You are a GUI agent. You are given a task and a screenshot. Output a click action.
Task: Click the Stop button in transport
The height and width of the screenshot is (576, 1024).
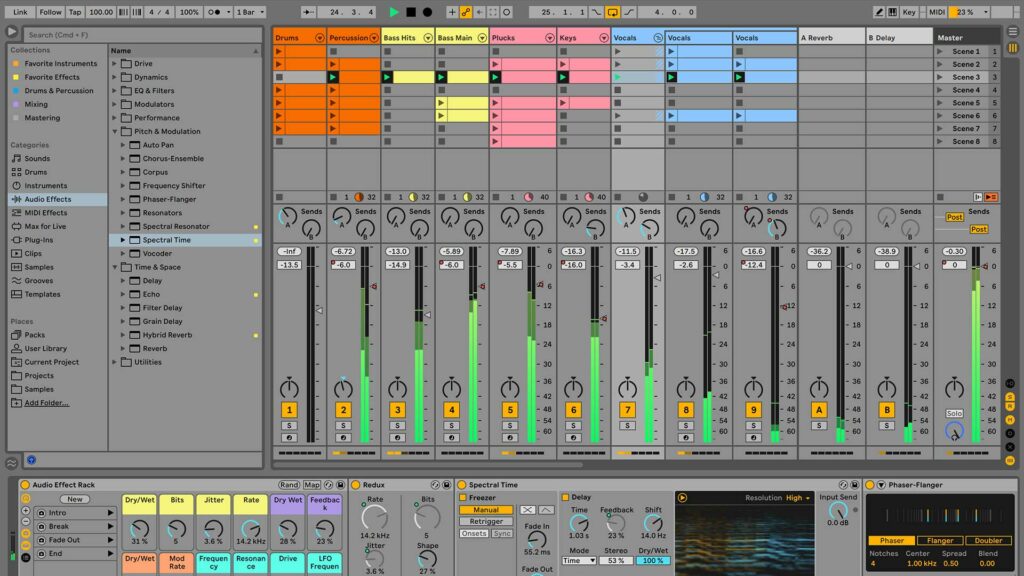coord(411,12)
